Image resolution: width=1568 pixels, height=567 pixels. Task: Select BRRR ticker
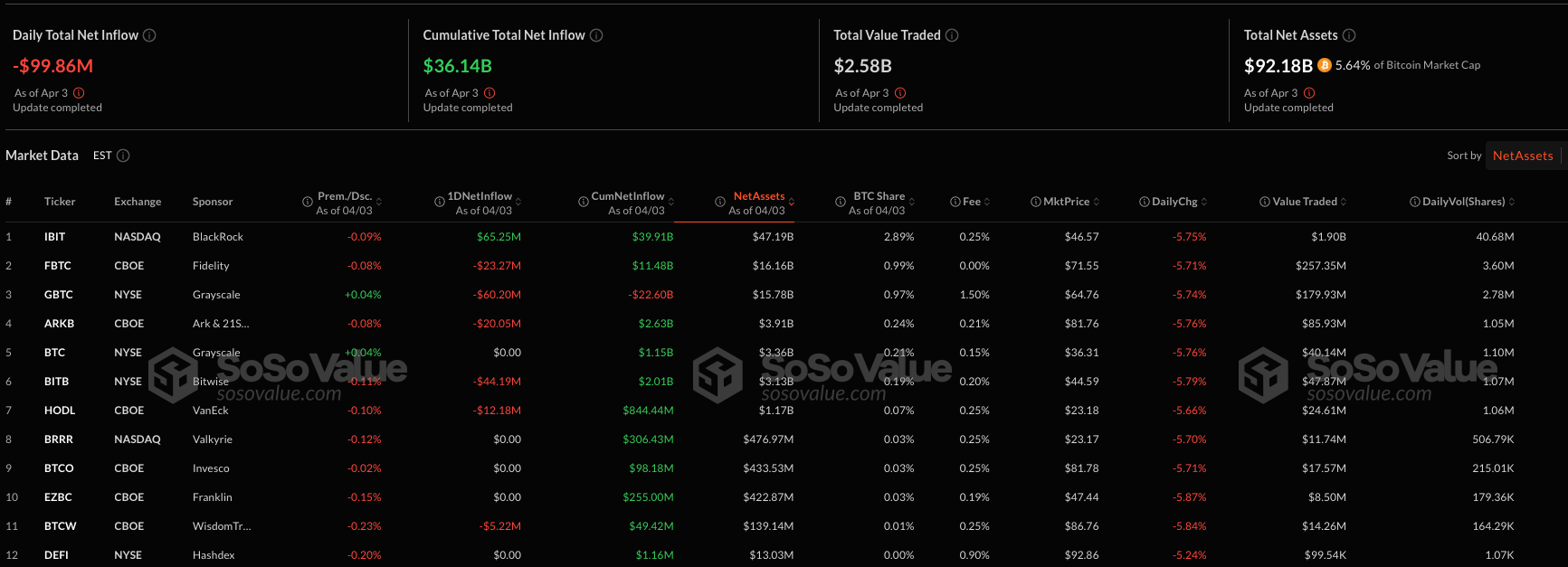(x=59, y=439)
